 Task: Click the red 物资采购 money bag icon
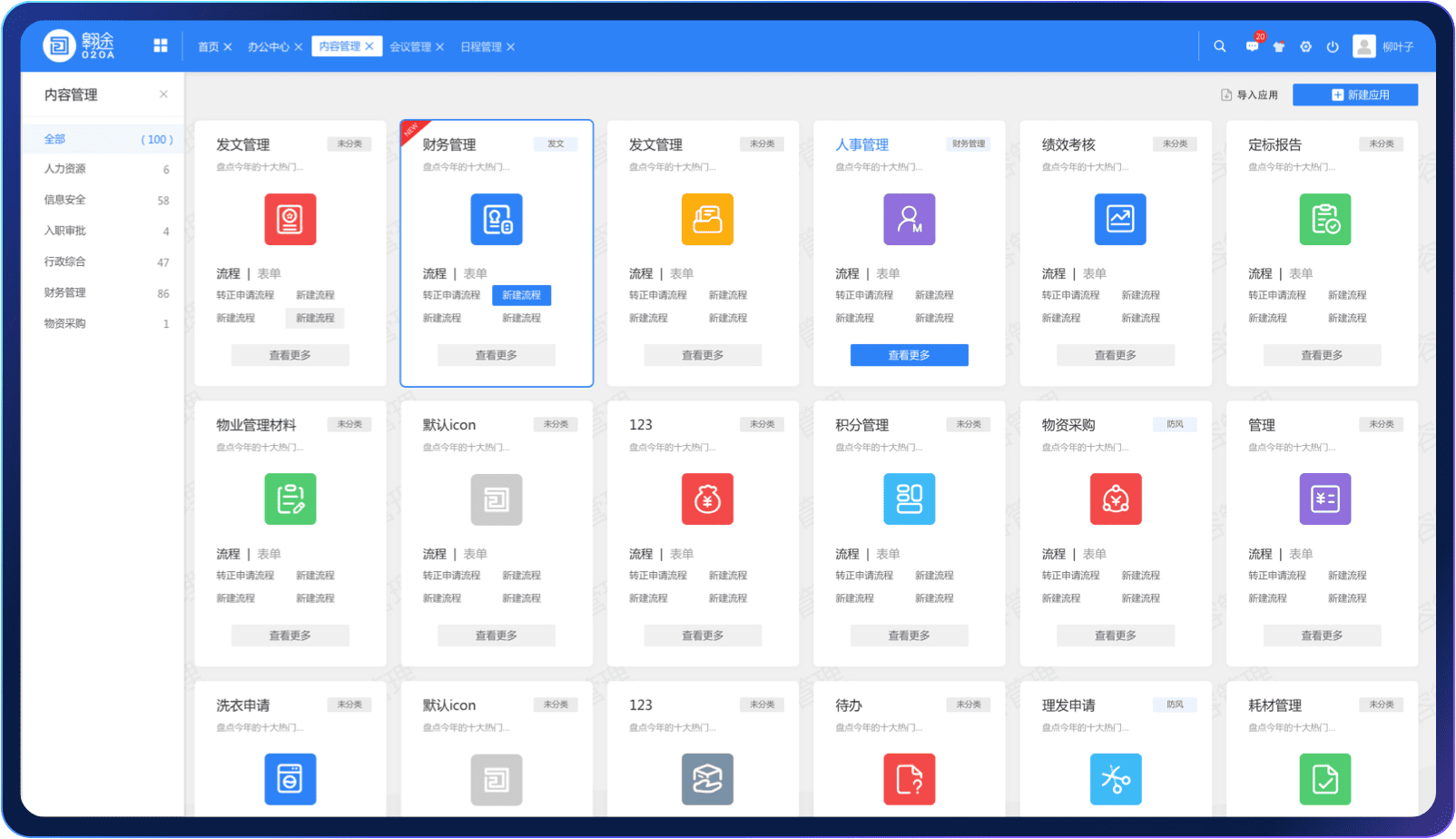pyautogui.click(x=1116, y=498)
